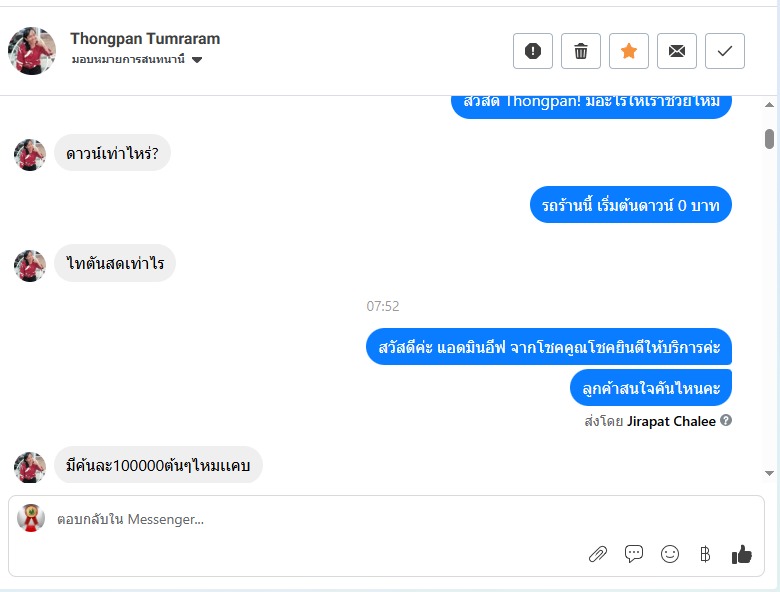Viewport: 780px width, 592px height.
Task: Open saved replies speech bubble icon
Action: (x=634, y=554)
